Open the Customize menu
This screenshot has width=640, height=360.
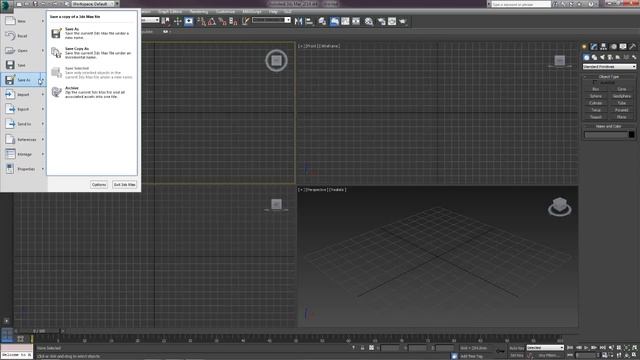pos(225,12)
